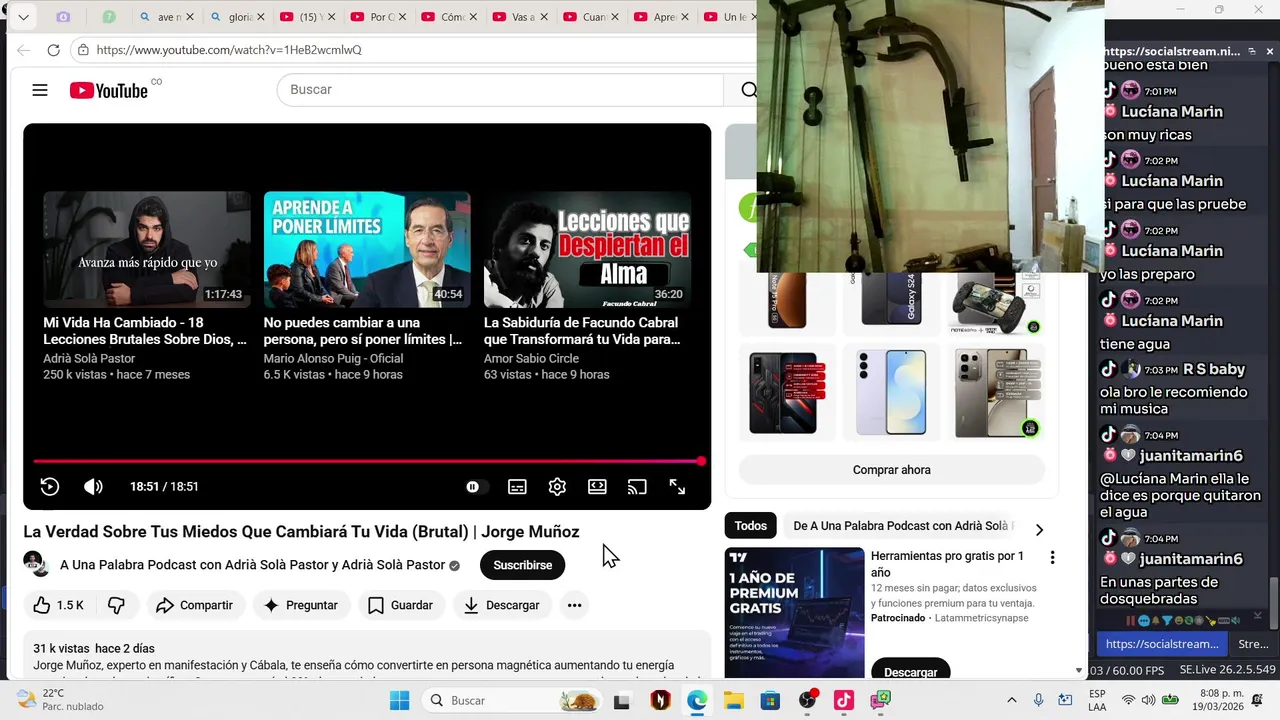
Task: Open the Preguntar AI ask button
Action: coord(300,605)
